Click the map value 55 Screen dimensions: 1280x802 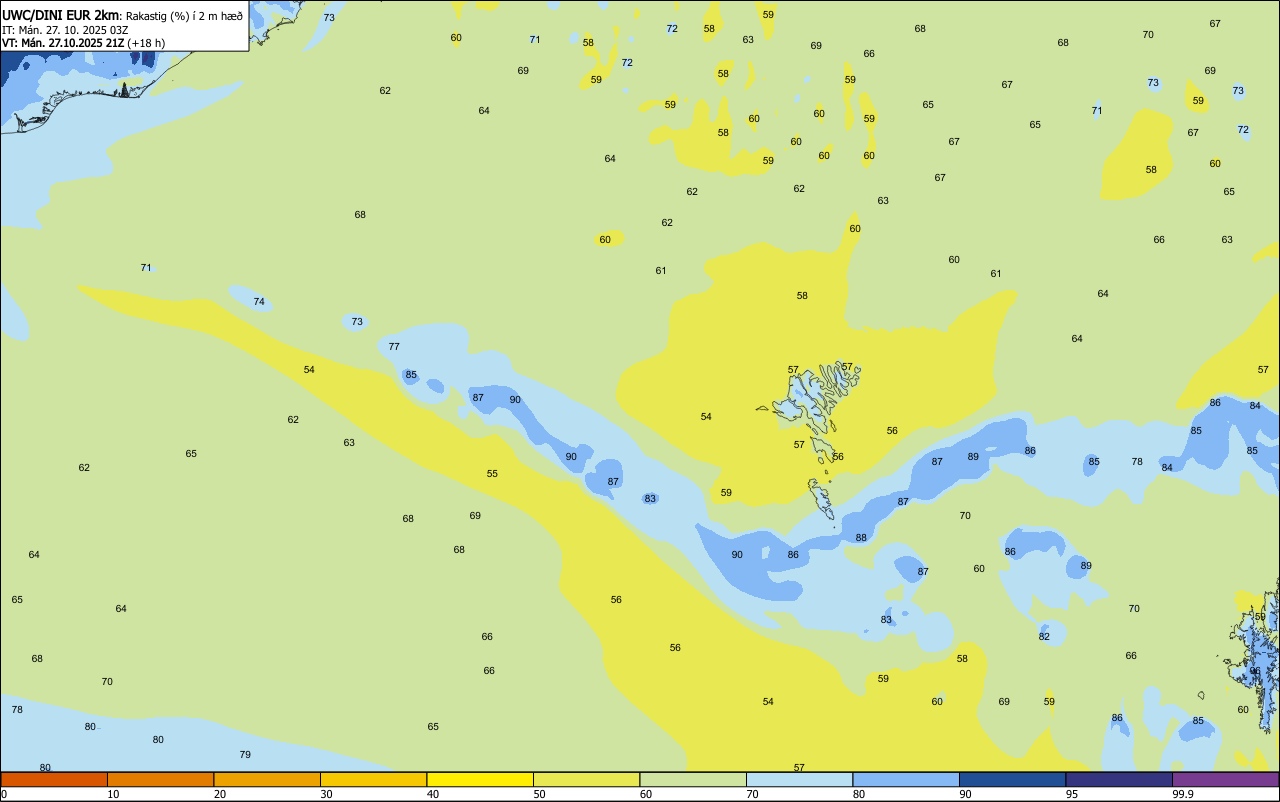coord(492,473)
